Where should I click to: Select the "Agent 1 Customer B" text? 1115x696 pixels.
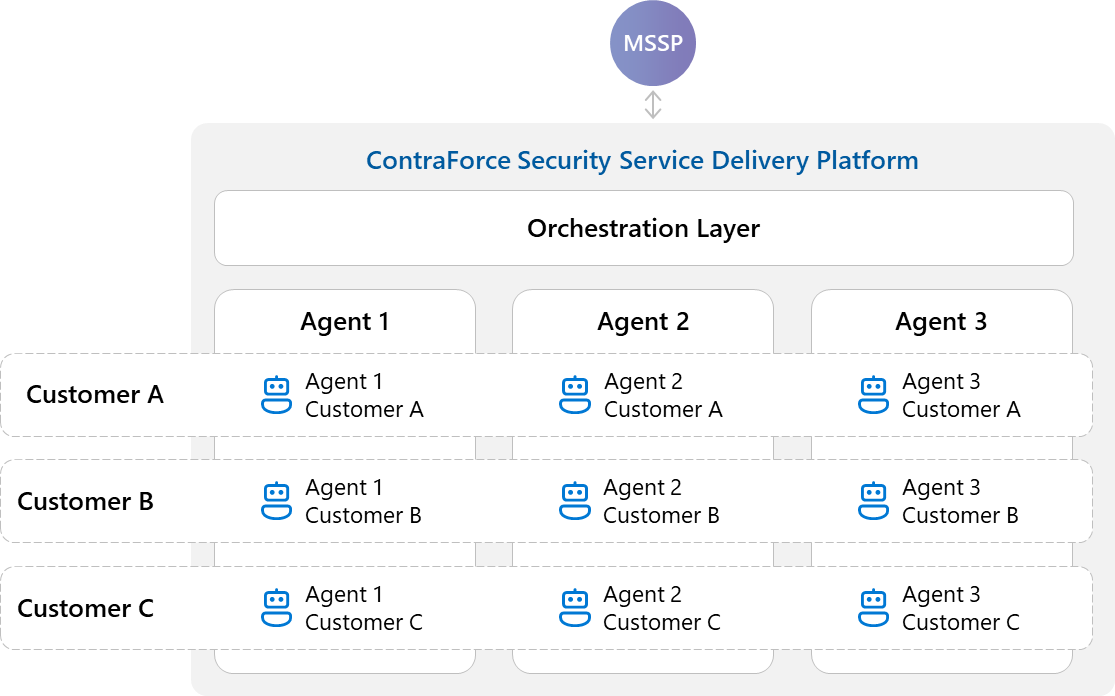click(363, 501)
